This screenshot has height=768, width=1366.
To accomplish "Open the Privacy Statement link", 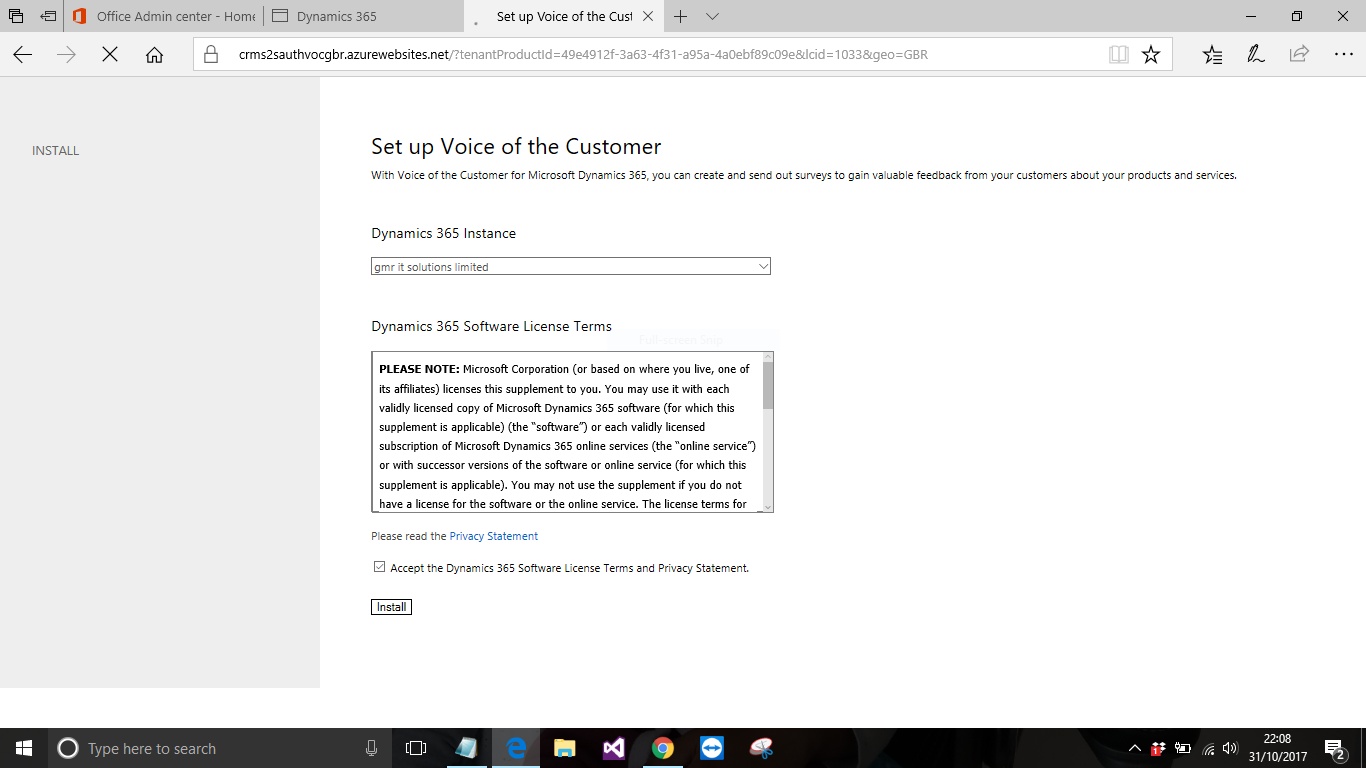I will [x=494, y=536].
